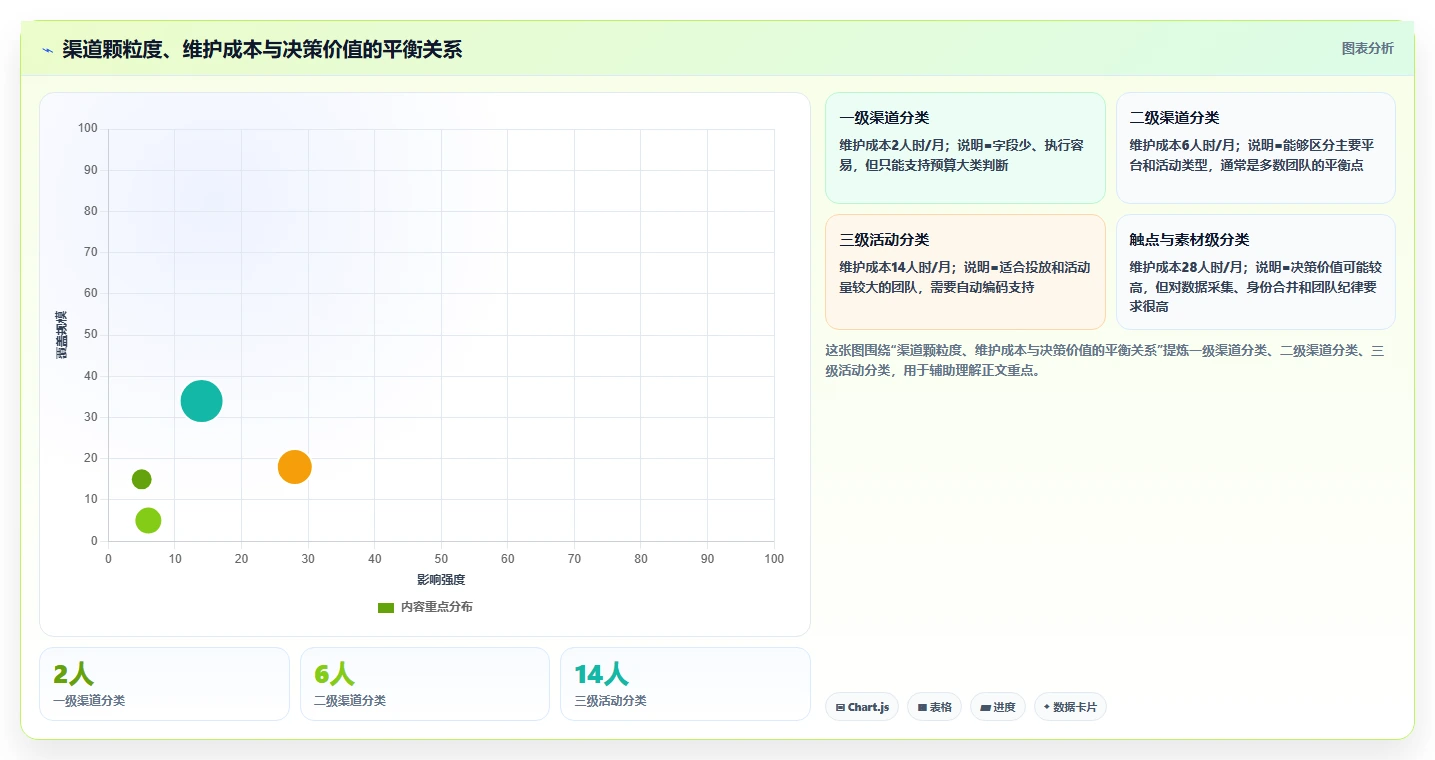Click the summary paragraph starting 这张图围绕
1435x760 pixels.
[1105, 360]
